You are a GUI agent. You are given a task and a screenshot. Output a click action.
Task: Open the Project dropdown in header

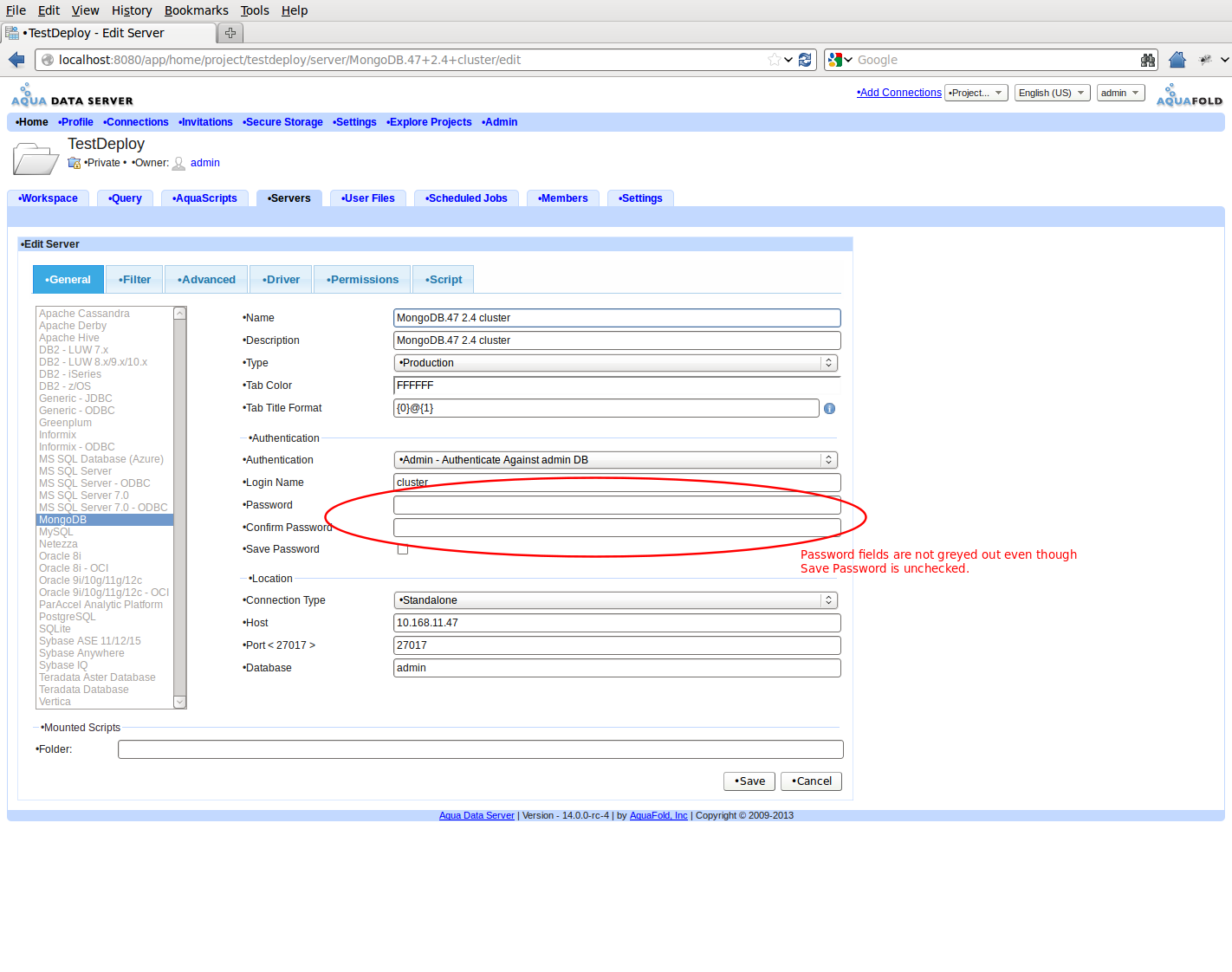coord(976,93)
